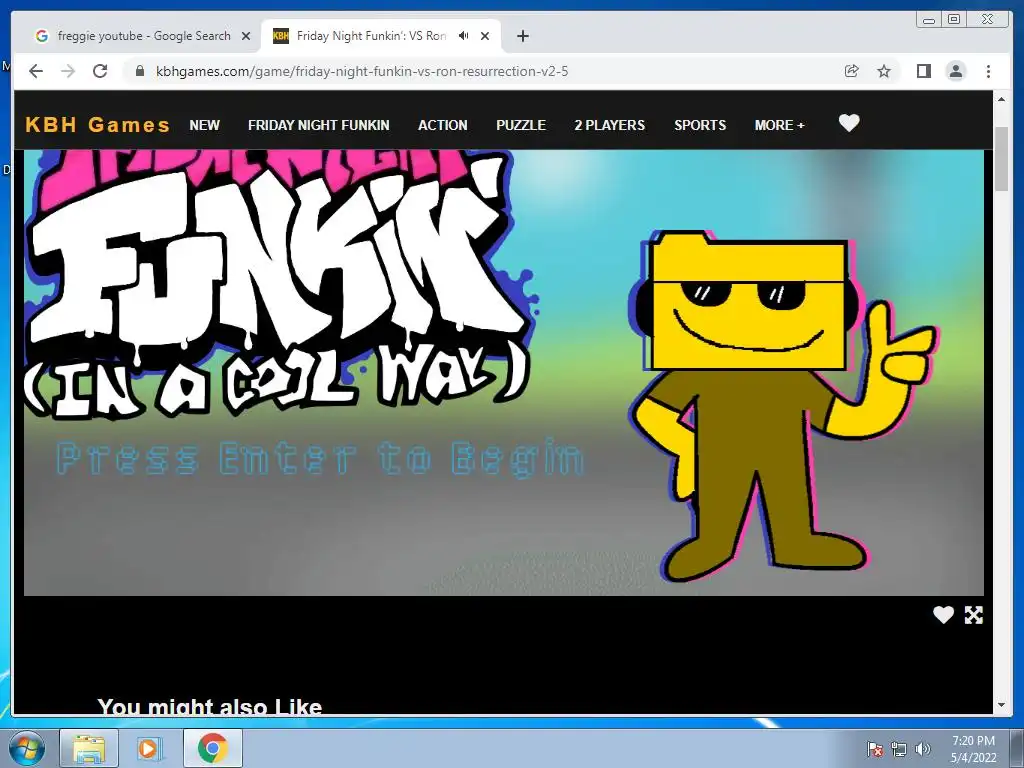Click the game canvas with Press Enter to Begin
The width and height of the screenshot is (1024, 768).
504,372
